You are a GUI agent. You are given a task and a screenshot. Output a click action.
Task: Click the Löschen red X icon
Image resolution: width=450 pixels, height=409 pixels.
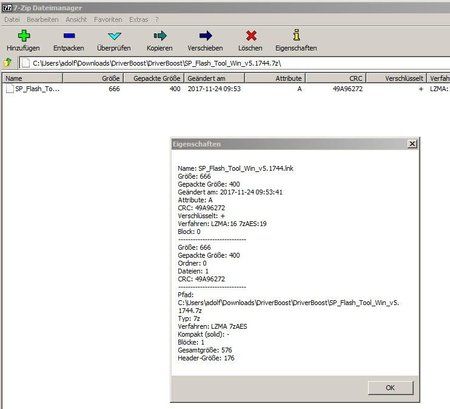[251, 35]
